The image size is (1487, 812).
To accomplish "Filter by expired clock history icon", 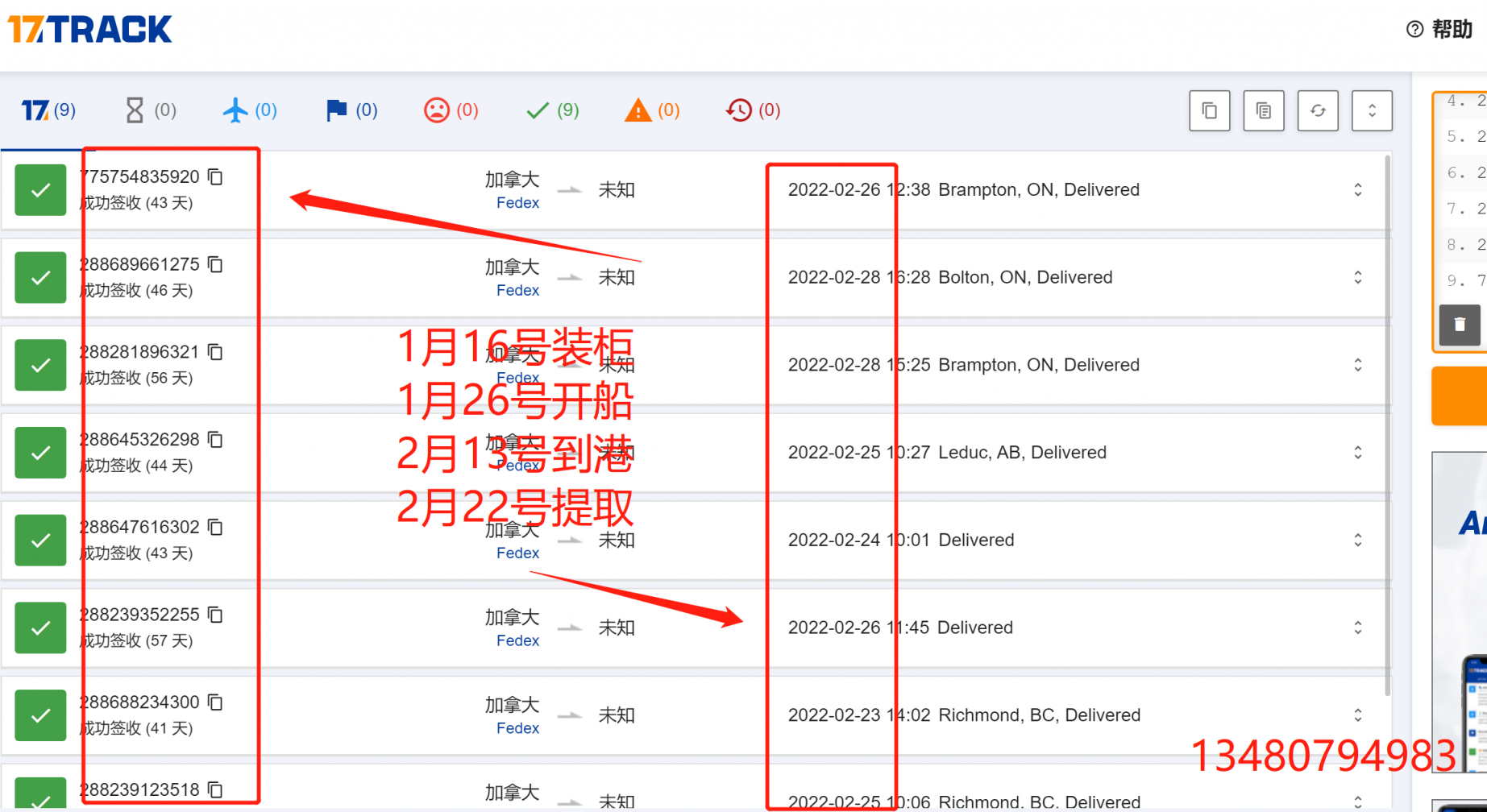I will pos(753,110).
